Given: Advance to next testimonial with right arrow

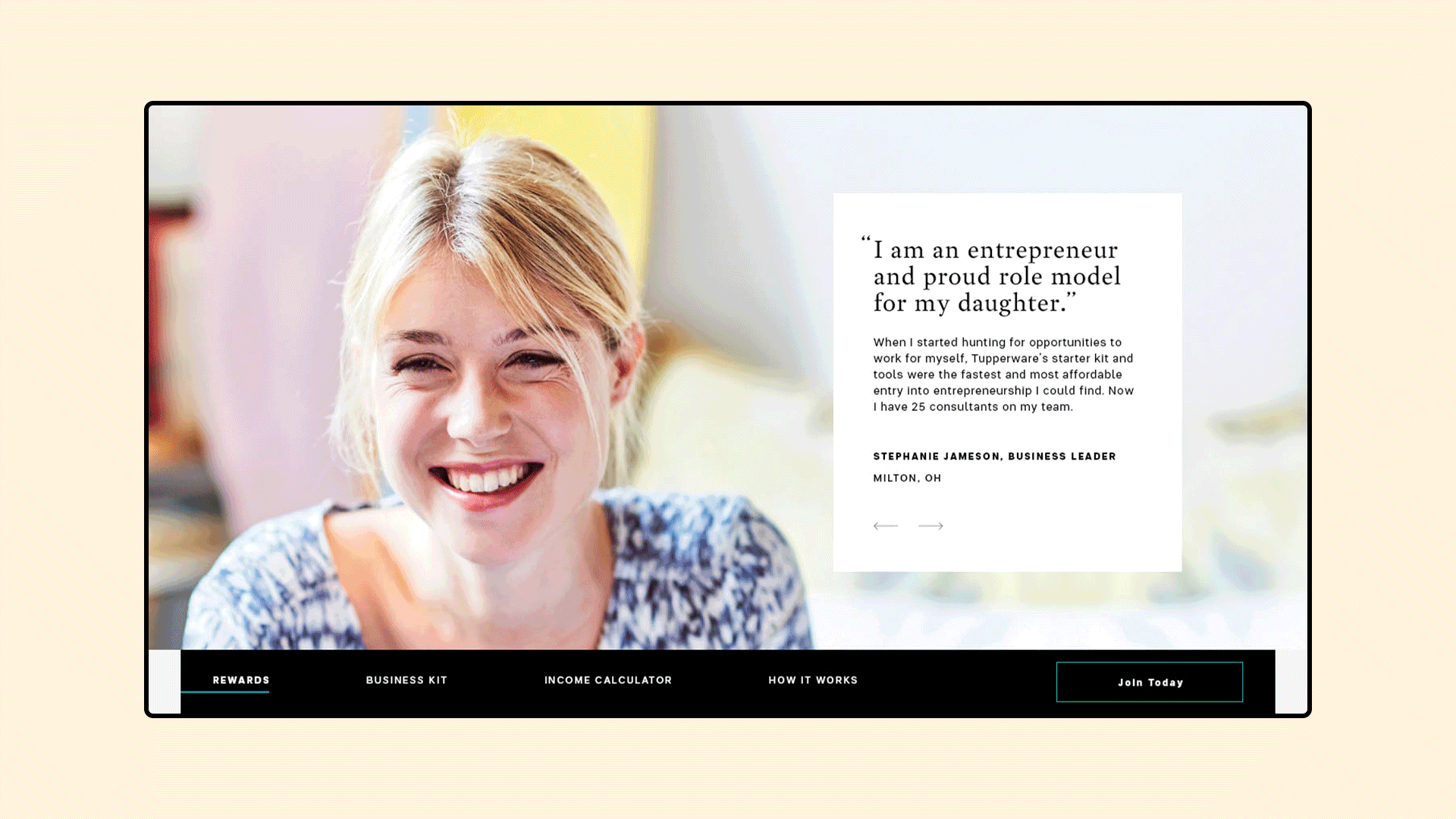Looking at the screenshot, I should click(930, 526).
